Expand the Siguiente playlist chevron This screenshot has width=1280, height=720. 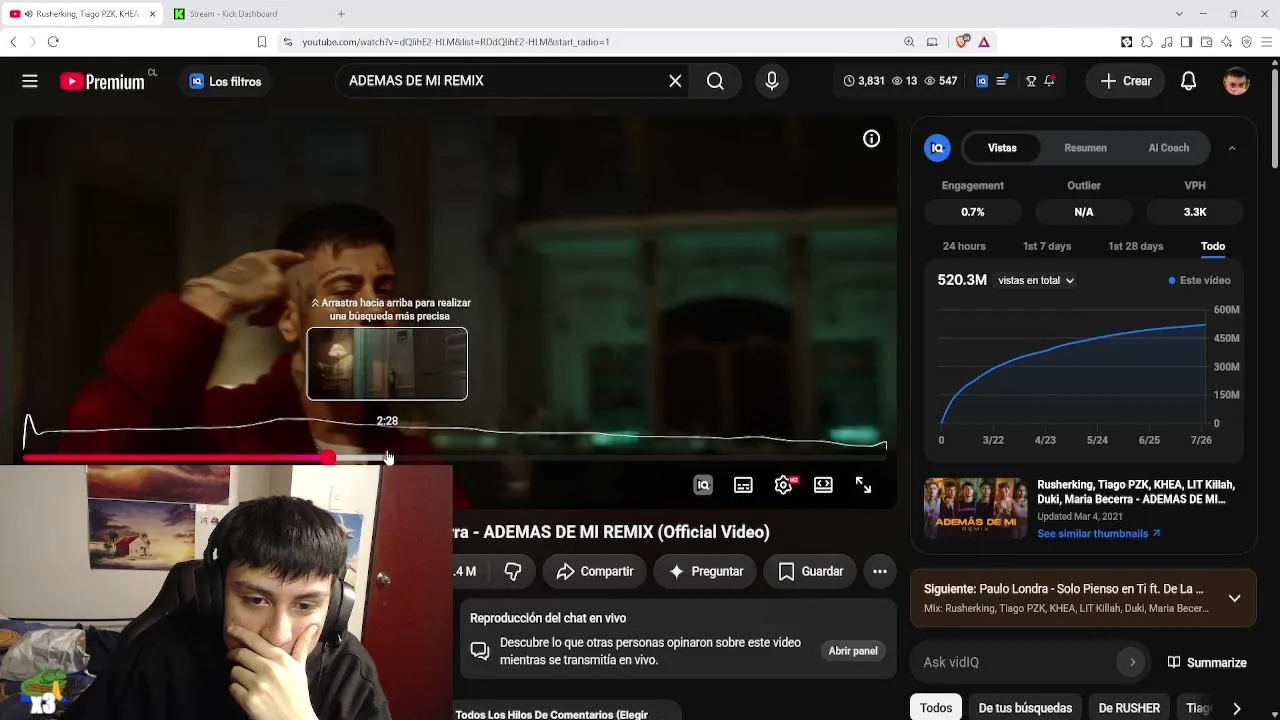click(x=1234, y=598)
